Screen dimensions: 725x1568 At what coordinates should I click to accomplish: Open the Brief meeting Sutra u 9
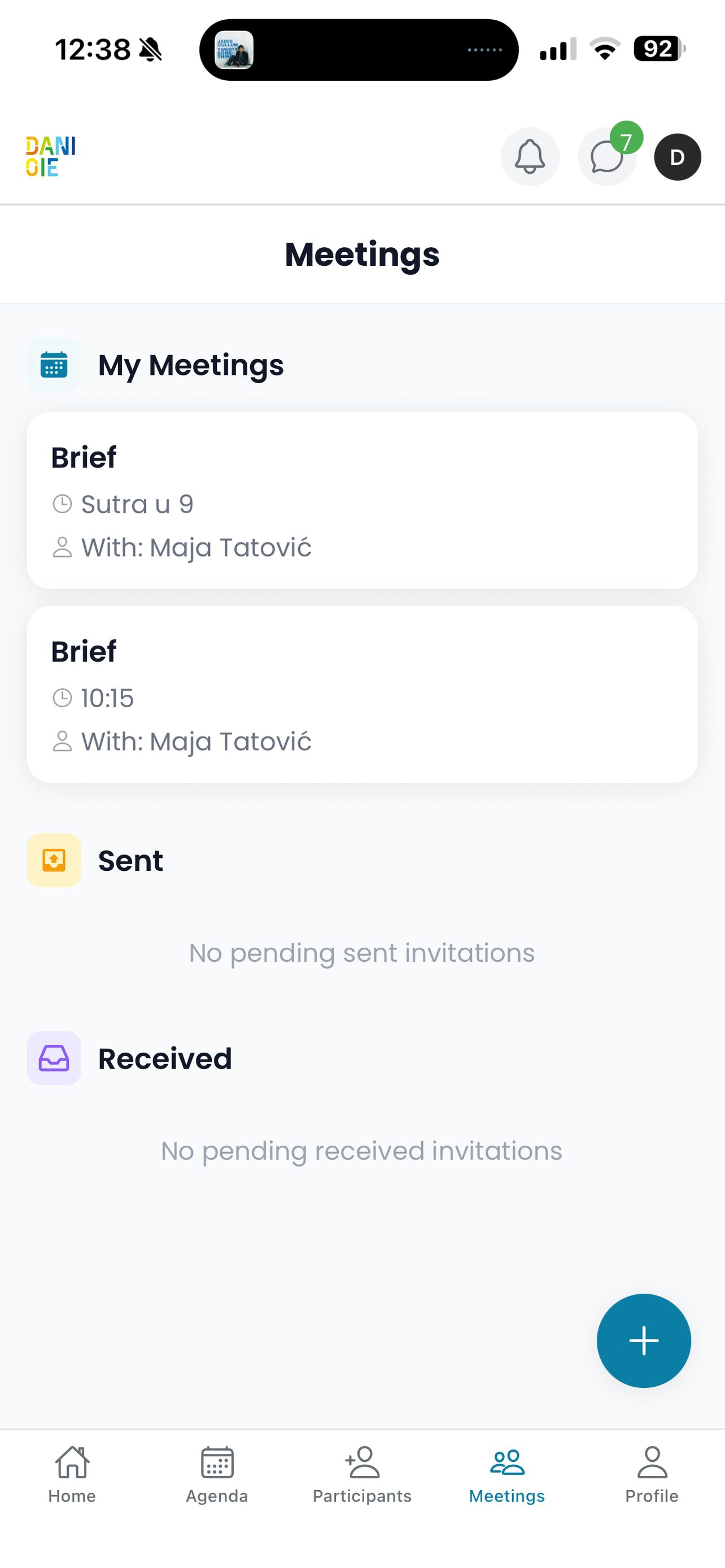click(x=362, y=500)
